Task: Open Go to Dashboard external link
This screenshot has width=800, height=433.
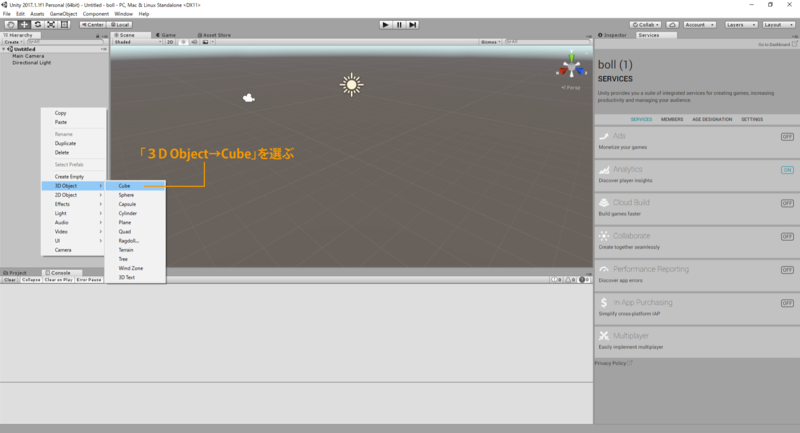Action: point(778,44)
